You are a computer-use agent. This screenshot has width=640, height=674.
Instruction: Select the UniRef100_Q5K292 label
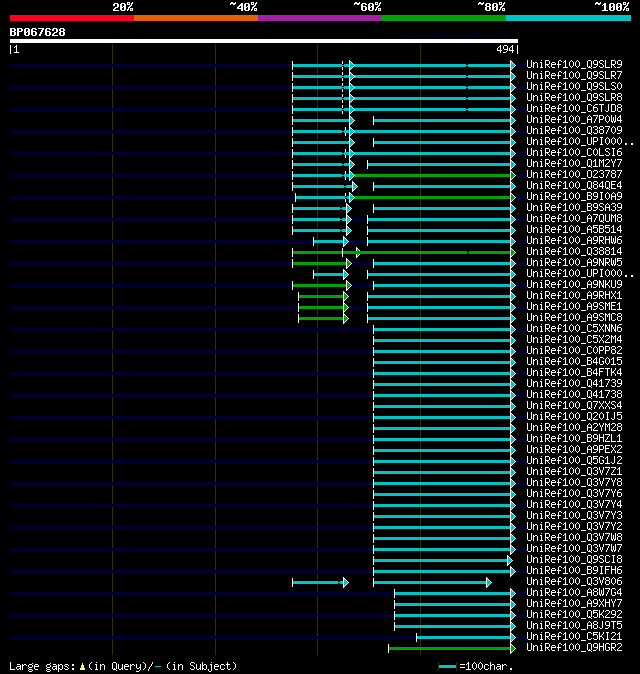[x=574, y=615]
